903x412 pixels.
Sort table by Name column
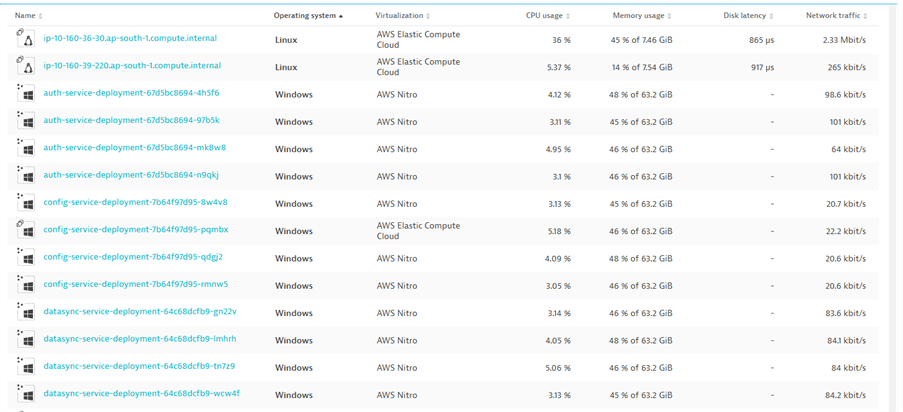coord(28,16)
